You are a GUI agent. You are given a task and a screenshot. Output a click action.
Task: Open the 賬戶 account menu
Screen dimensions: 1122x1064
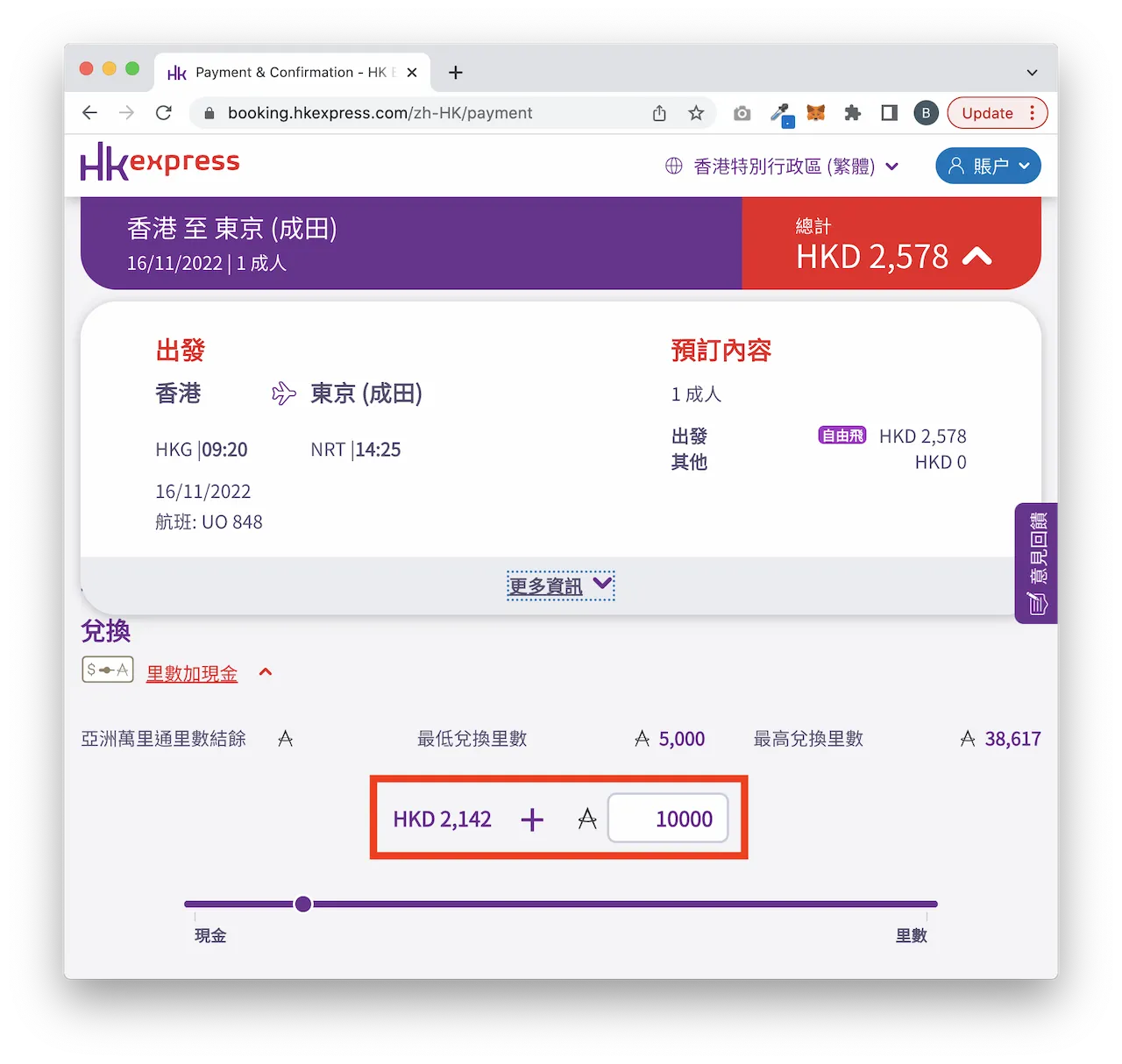[988, 166]
